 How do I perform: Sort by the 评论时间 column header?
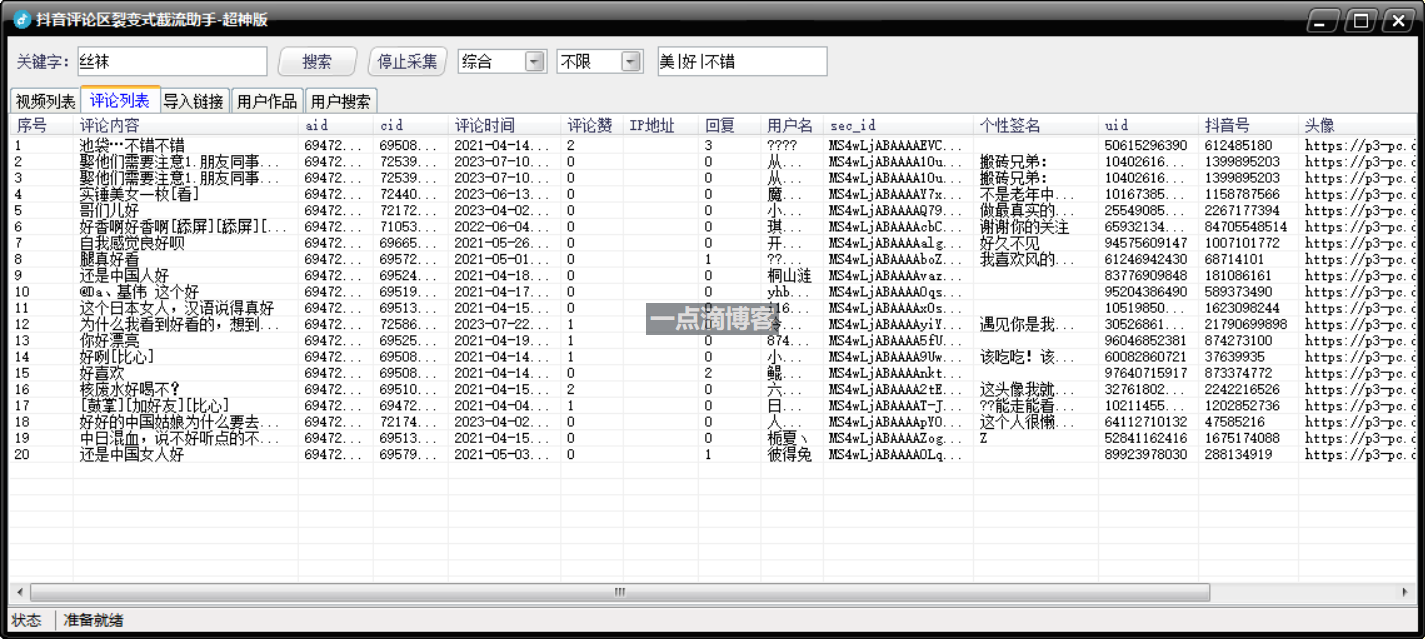505,125
